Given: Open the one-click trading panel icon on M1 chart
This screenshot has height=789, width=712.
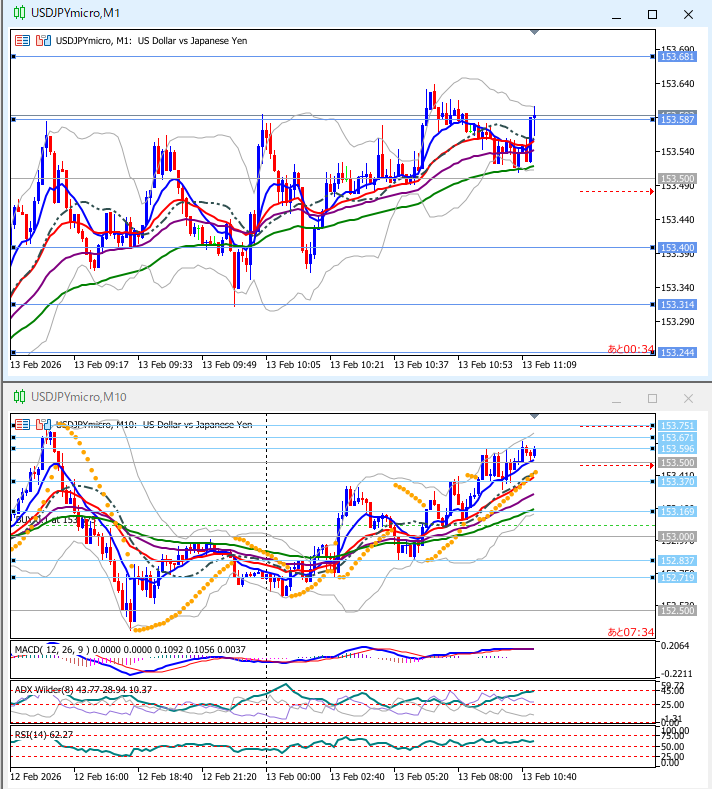Looking at the screenshot, I should click(23, 41).
